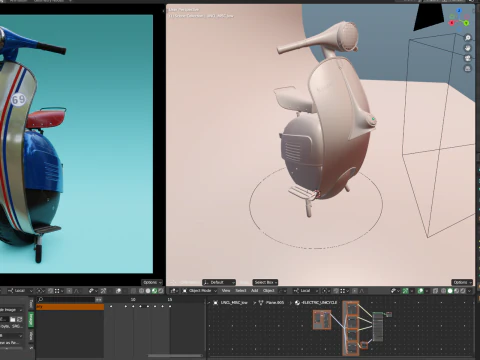Viewport: 480px width, 360px height.
Task: Toggle snapping magnet in left viewport
Action: (50, 291)
